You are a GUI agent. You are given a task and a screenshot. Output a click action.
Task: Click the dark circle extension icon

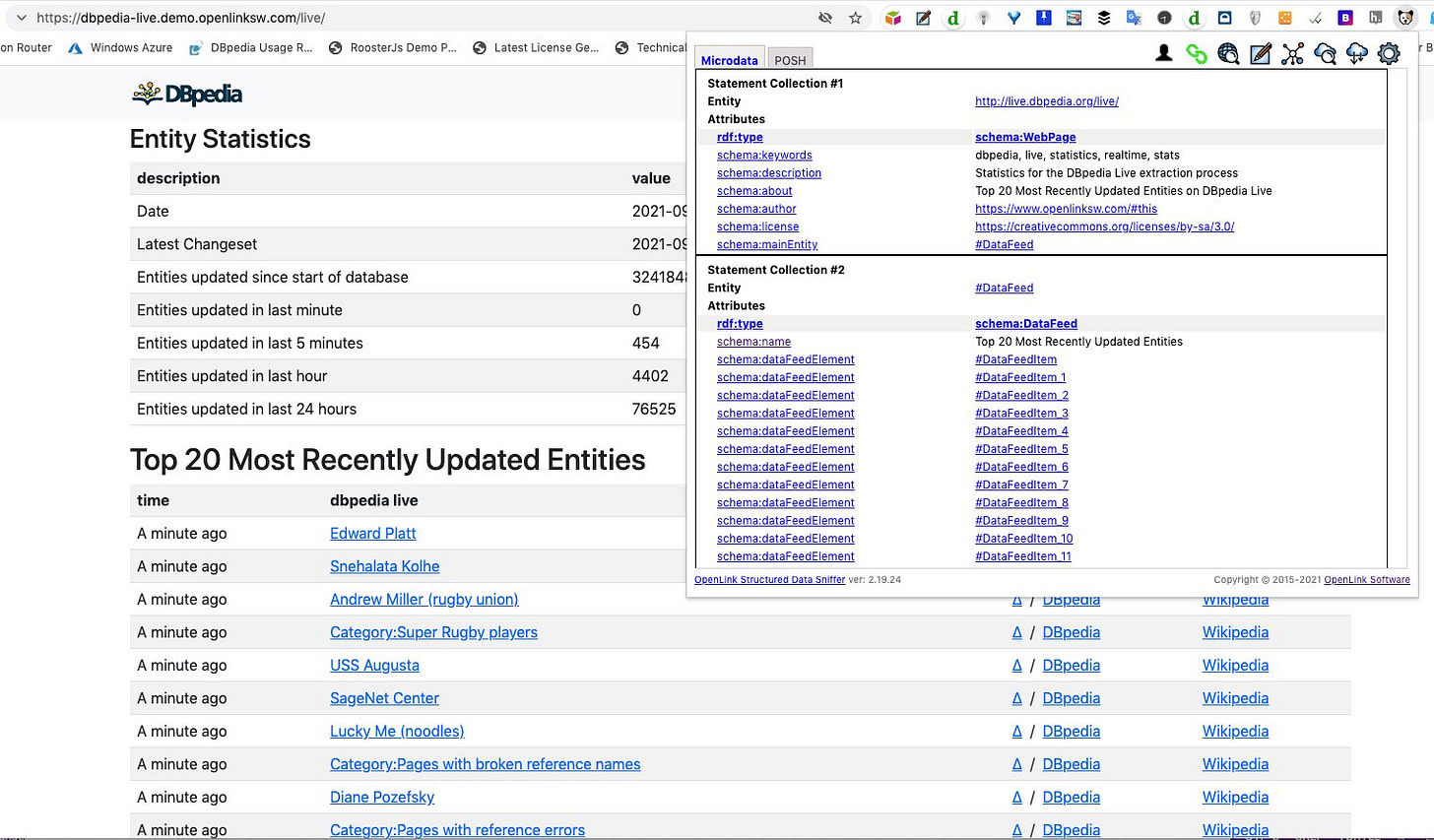point(1164,18)
